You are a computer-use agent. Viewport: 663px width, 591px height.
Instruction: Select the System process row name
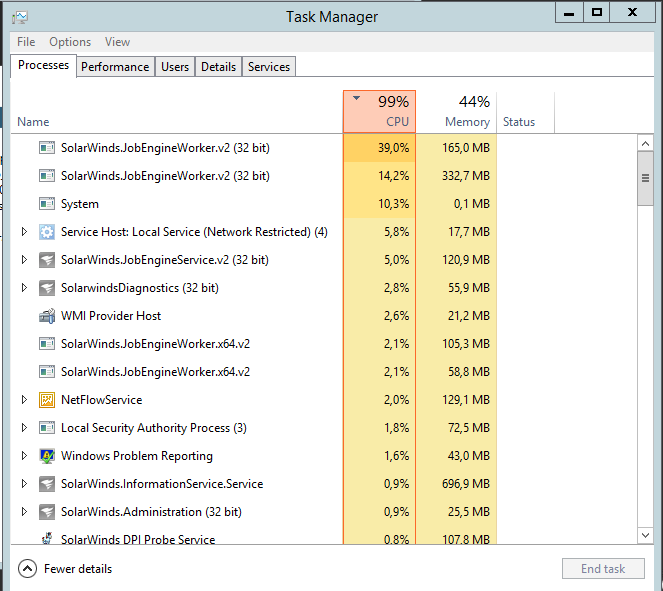click(x=80, y=204)
